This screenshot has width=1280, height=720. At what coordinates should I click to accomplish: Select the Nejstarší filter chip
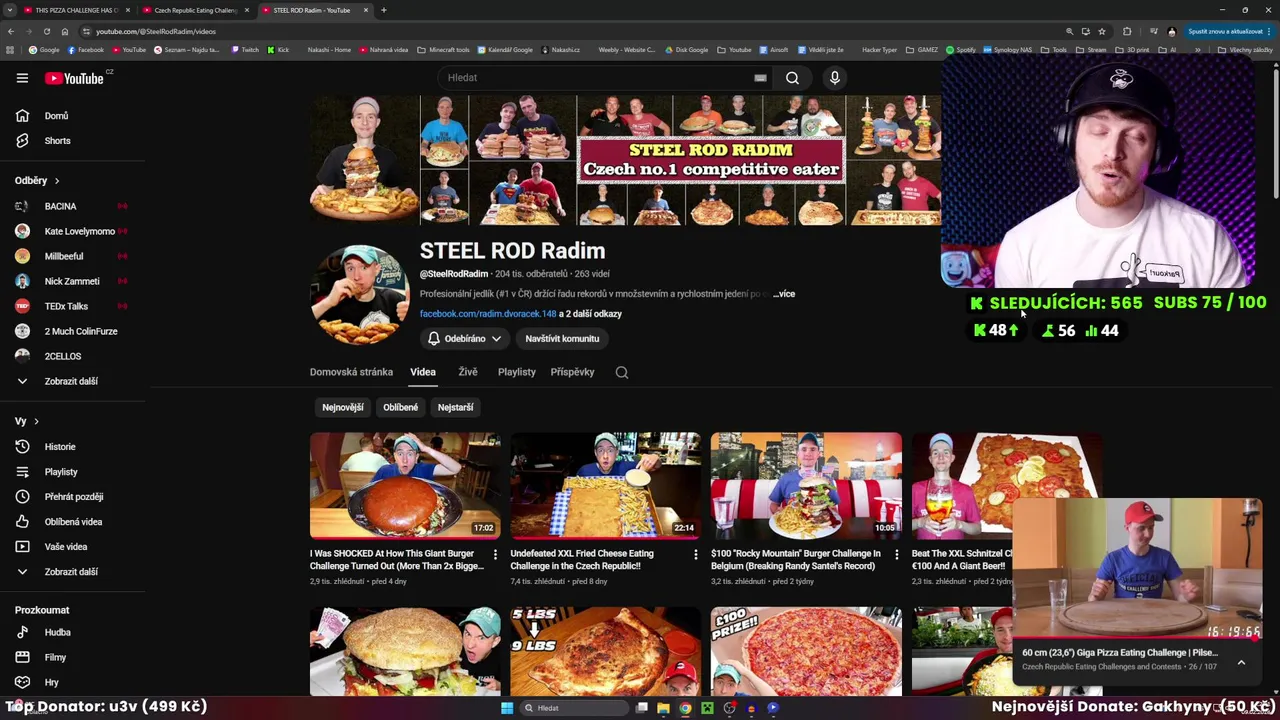pyautogui.click(x=456, y=407)
